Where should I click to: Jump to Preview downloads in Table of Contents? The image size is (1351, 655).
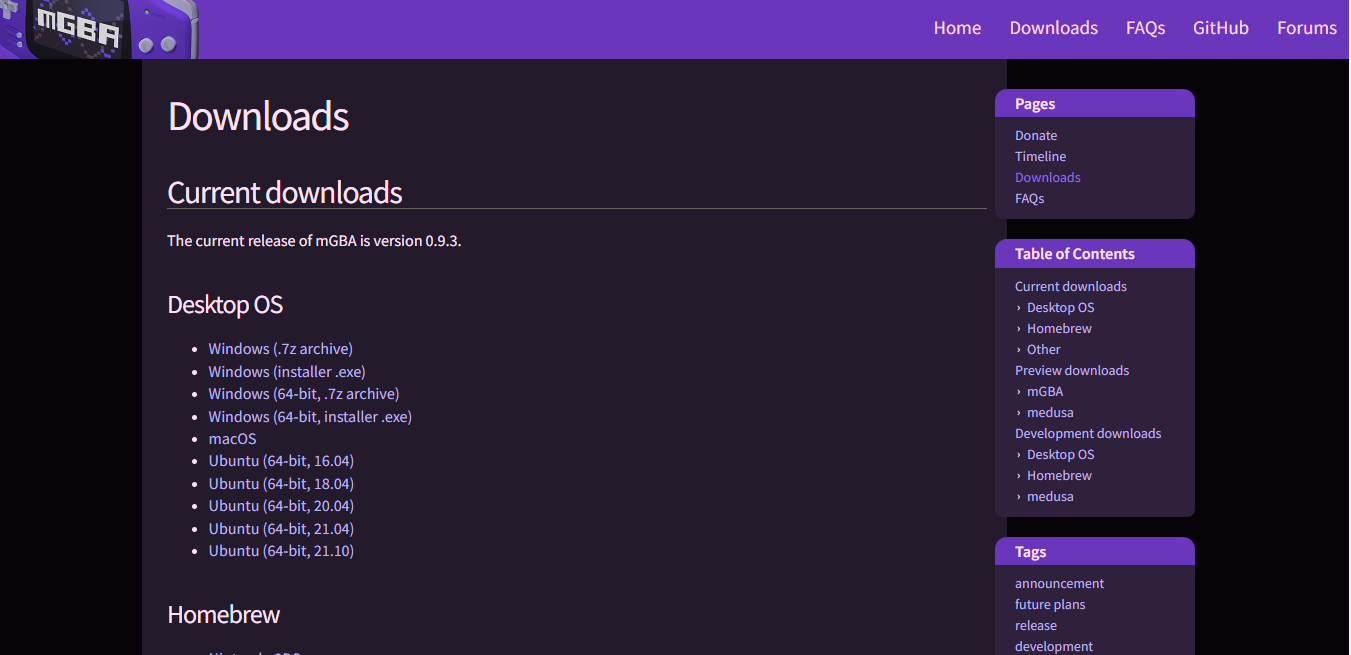pos(1071,371)
